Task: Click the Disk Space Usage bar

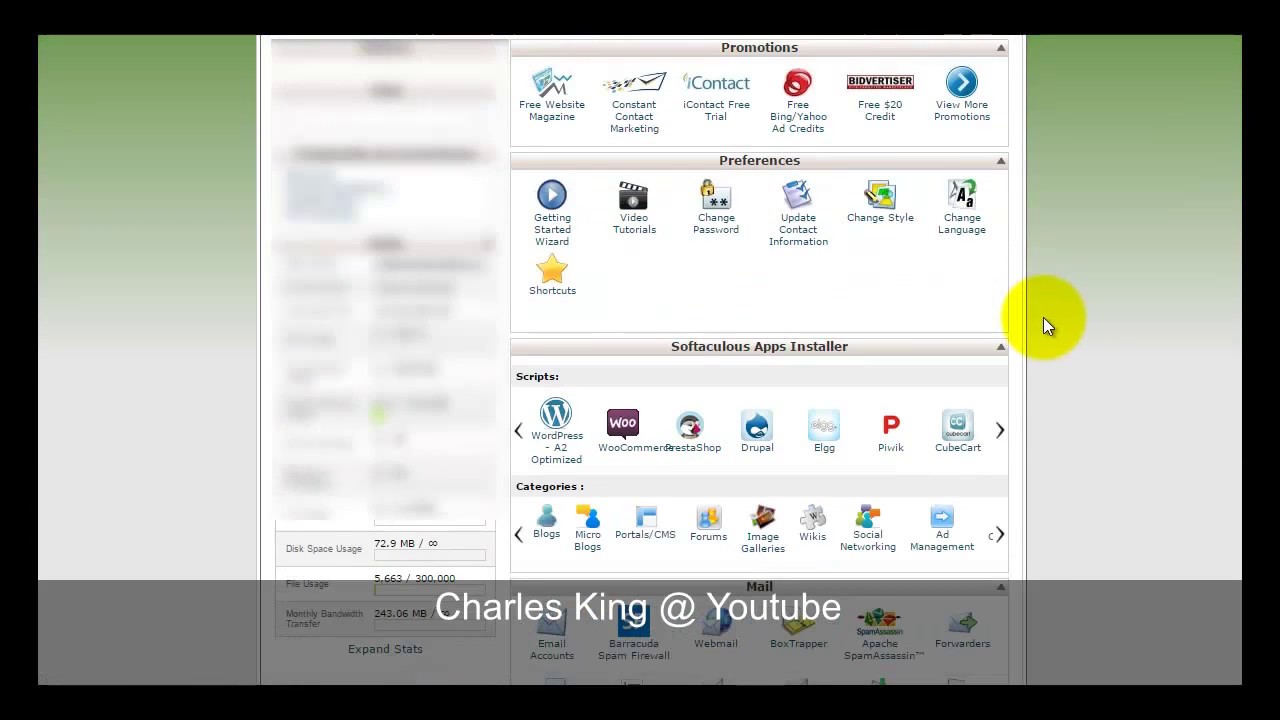Action: coord(429,555)
